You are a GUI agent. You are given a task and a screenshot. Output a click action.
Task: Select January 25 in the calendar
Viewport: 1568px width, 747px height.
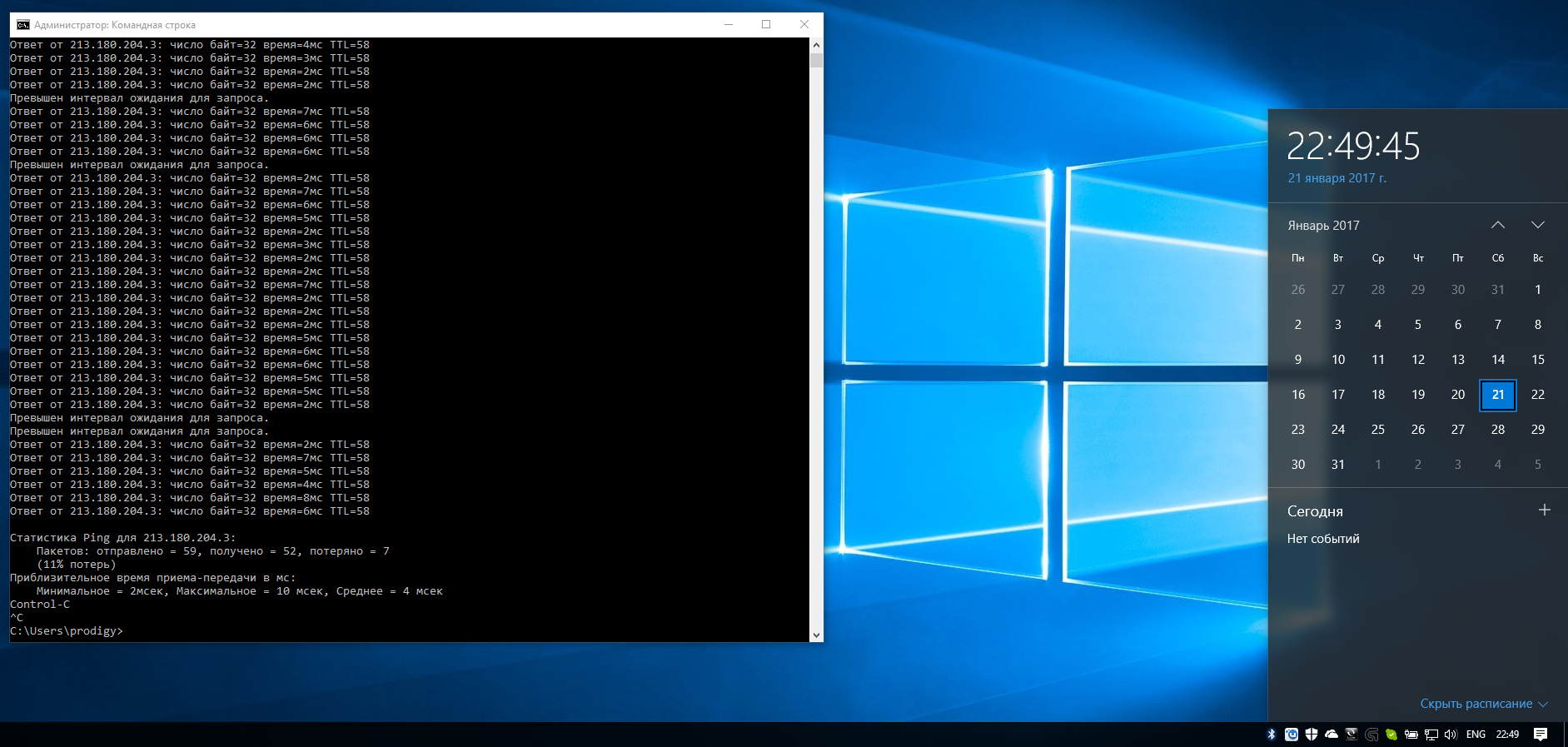(1378, 430)
